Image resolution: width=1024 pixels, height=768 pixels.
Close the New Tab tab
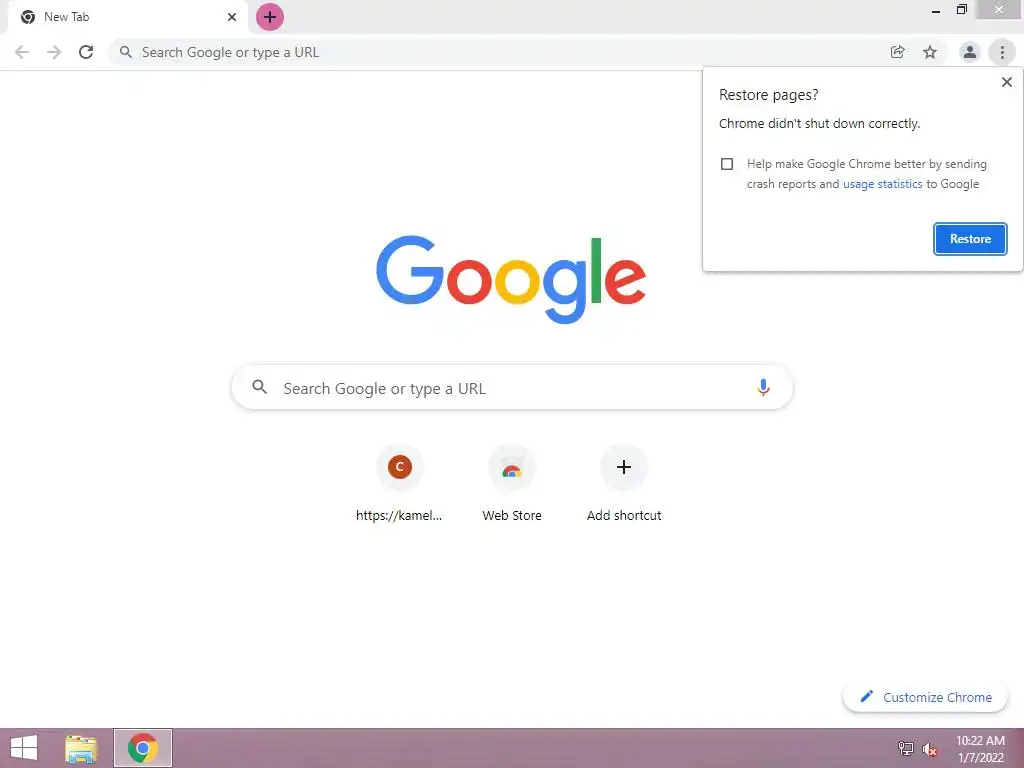[232, 17]
